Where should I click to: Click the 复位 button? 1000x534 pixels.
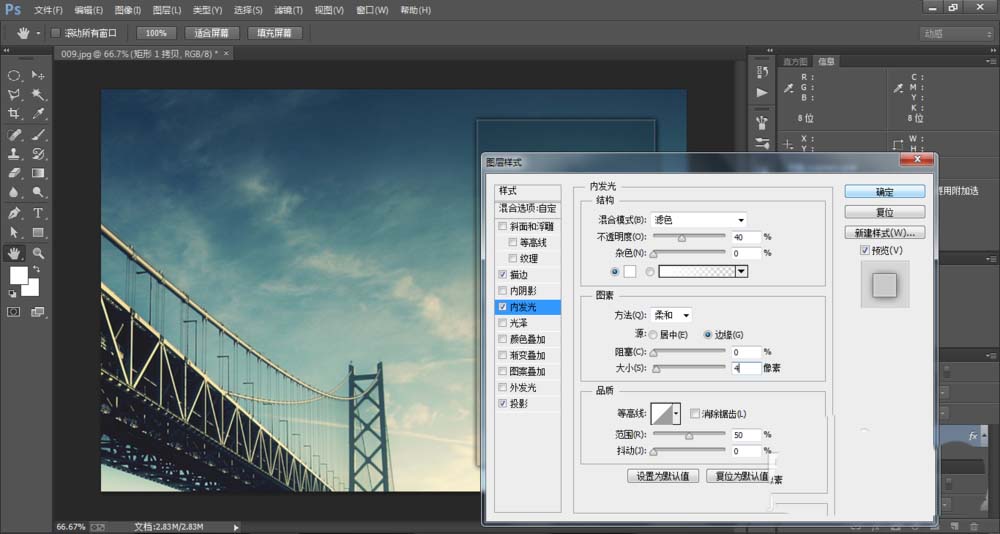coord(885,212)
